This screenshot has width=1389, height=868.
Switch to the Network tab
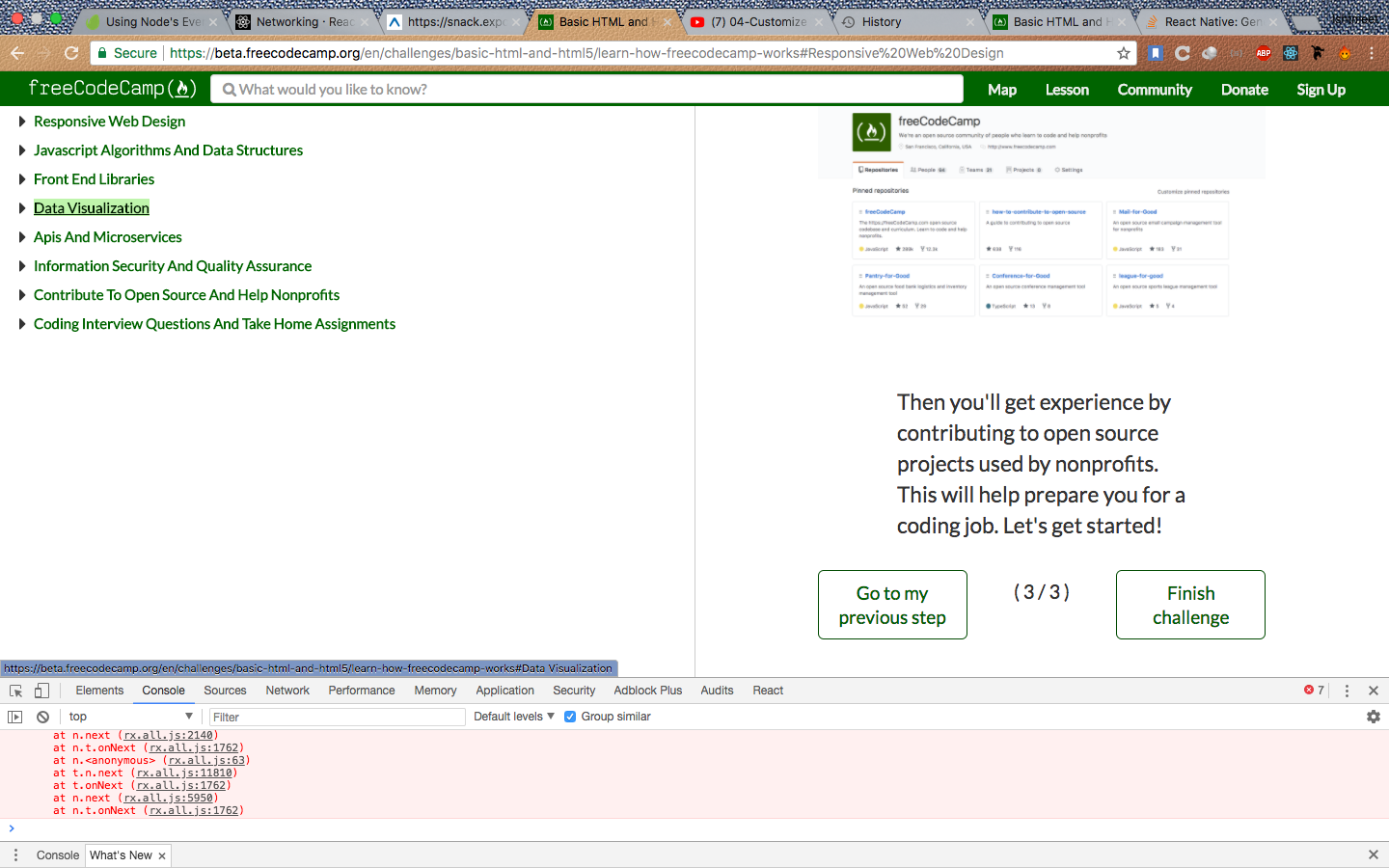pos(287,691)
